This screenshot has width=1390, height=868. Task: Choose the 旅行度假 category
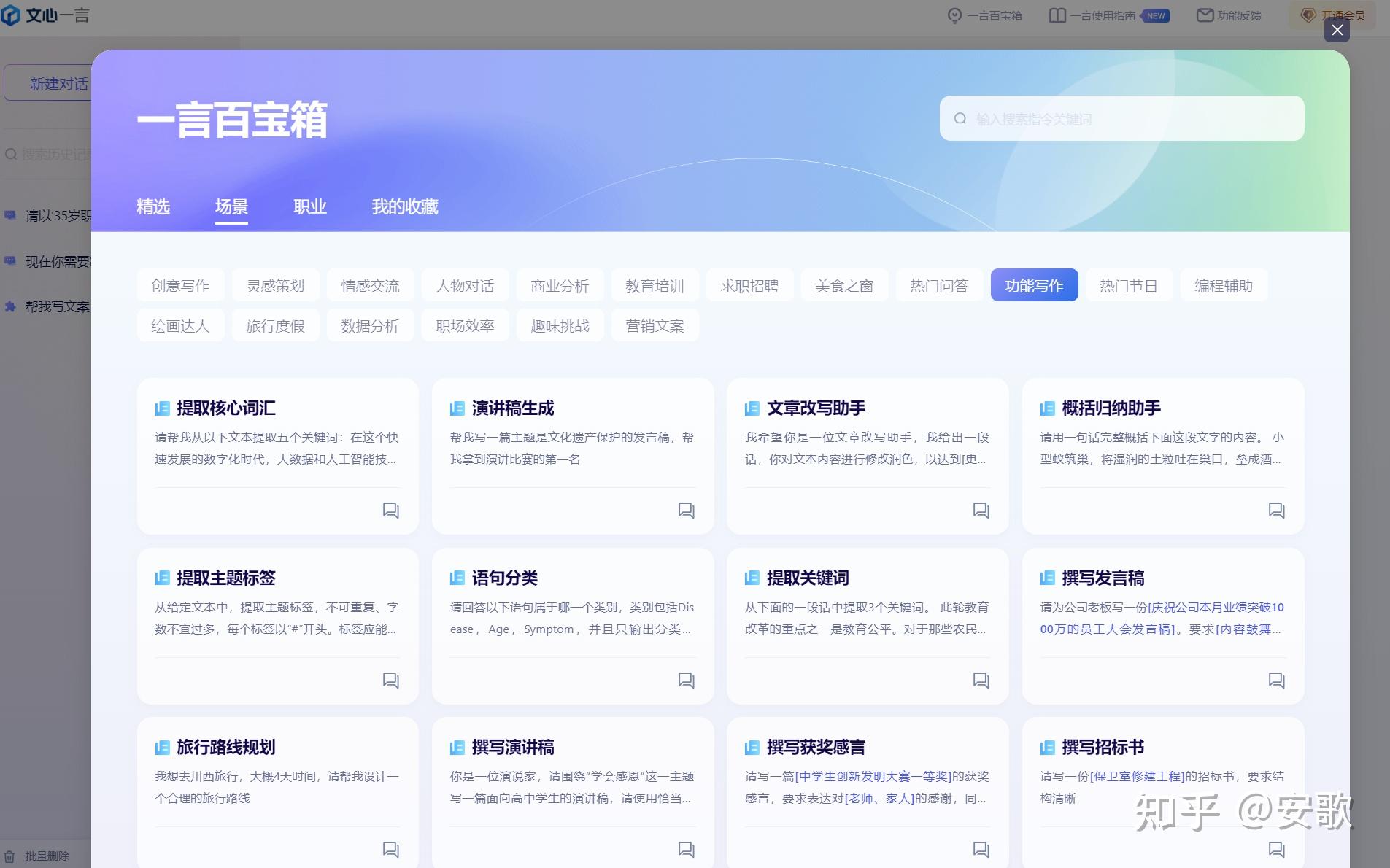pyautogui.click(x=275, y=325)
